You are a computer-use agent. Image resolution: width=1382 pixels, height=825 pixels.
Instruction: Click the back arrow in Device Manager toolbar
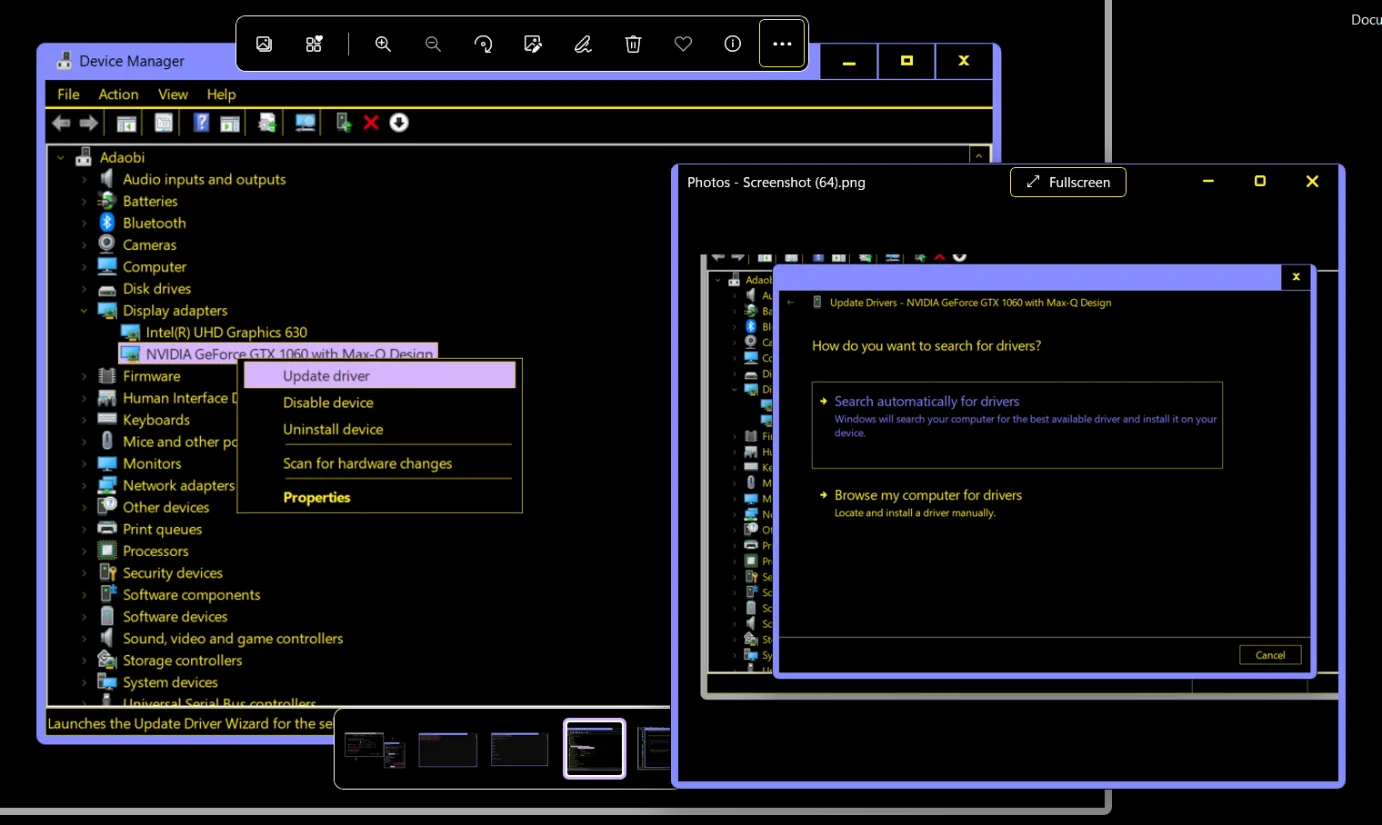click(x=62, y=123)
